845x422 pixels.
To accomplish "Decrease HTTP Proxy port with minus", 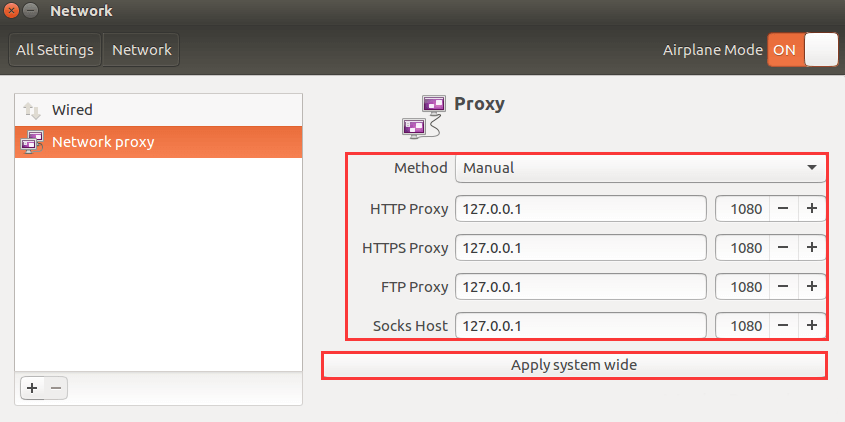I will [x=783, y=209].
